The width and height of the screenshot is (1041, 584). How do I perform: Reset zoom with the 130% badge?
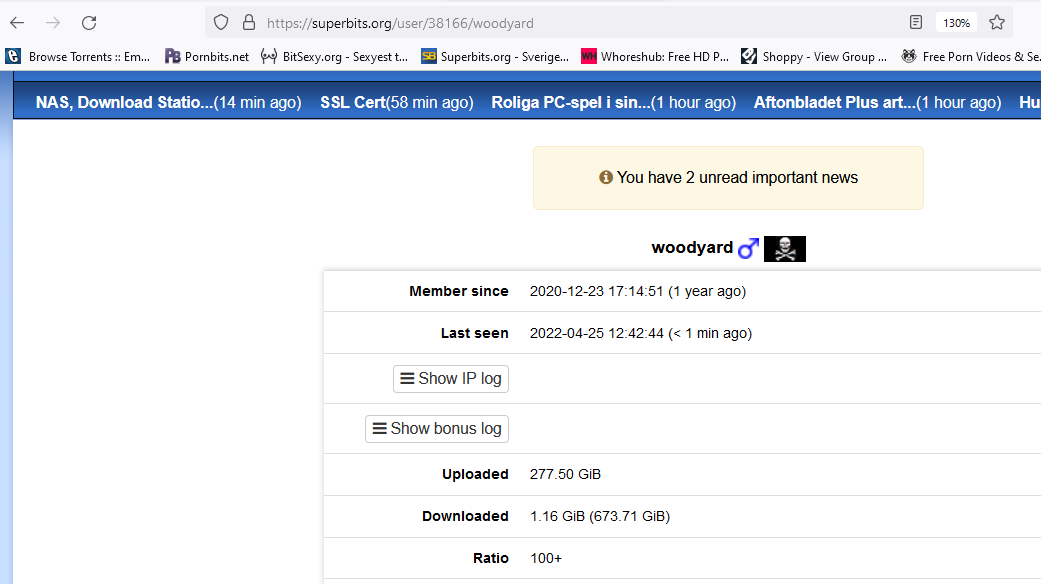coord(956,23)
